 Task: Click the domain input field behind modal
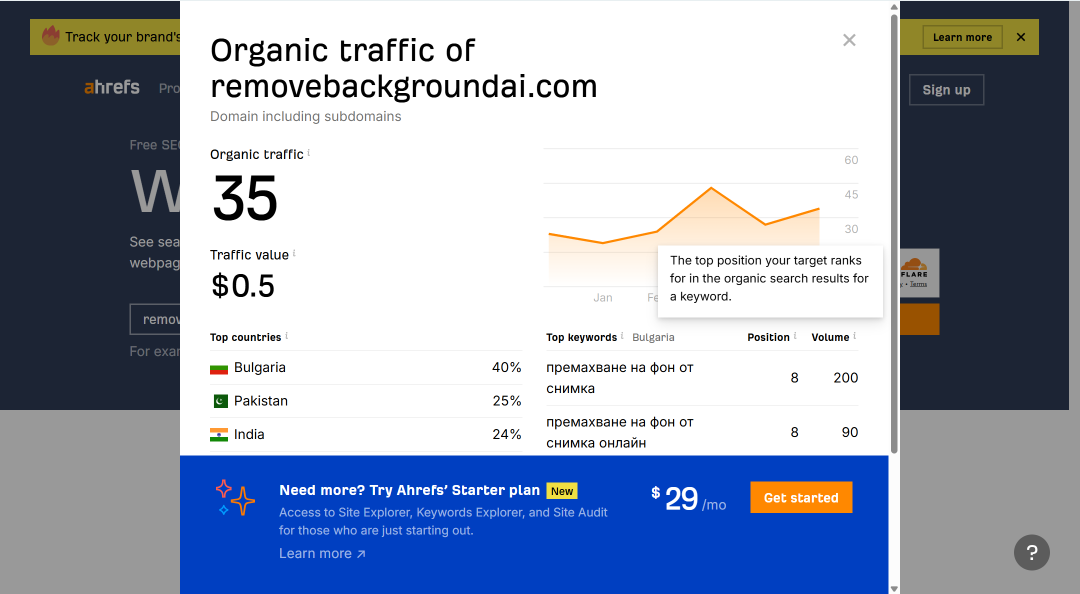(x=155, y=319)
